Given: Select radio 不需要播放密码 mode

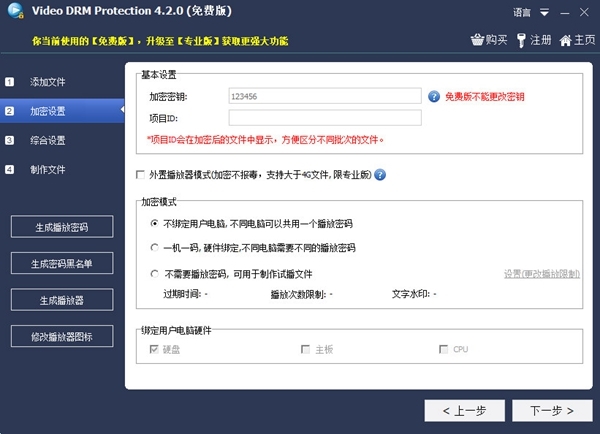Looking at the screenshot, I should click(x=154, y=274).
